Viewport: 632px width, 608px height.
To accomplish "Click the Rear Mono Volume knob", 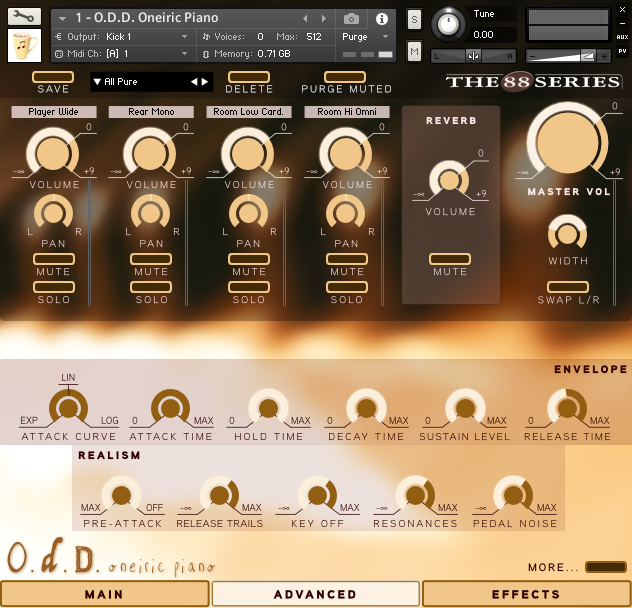I will (150, 153).
